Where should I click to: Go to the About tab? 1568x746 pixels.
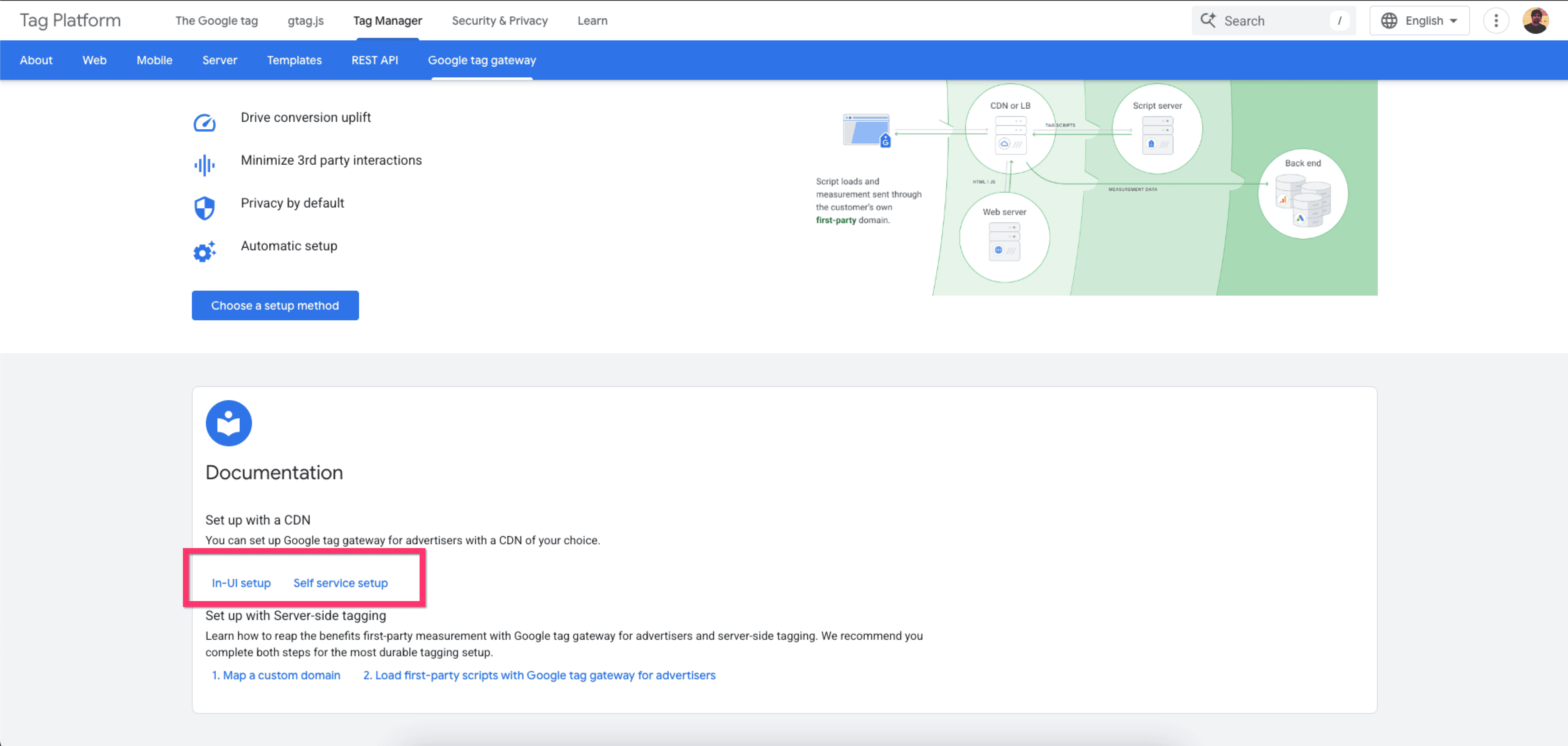pyautogui.click(x=36, y=60)
